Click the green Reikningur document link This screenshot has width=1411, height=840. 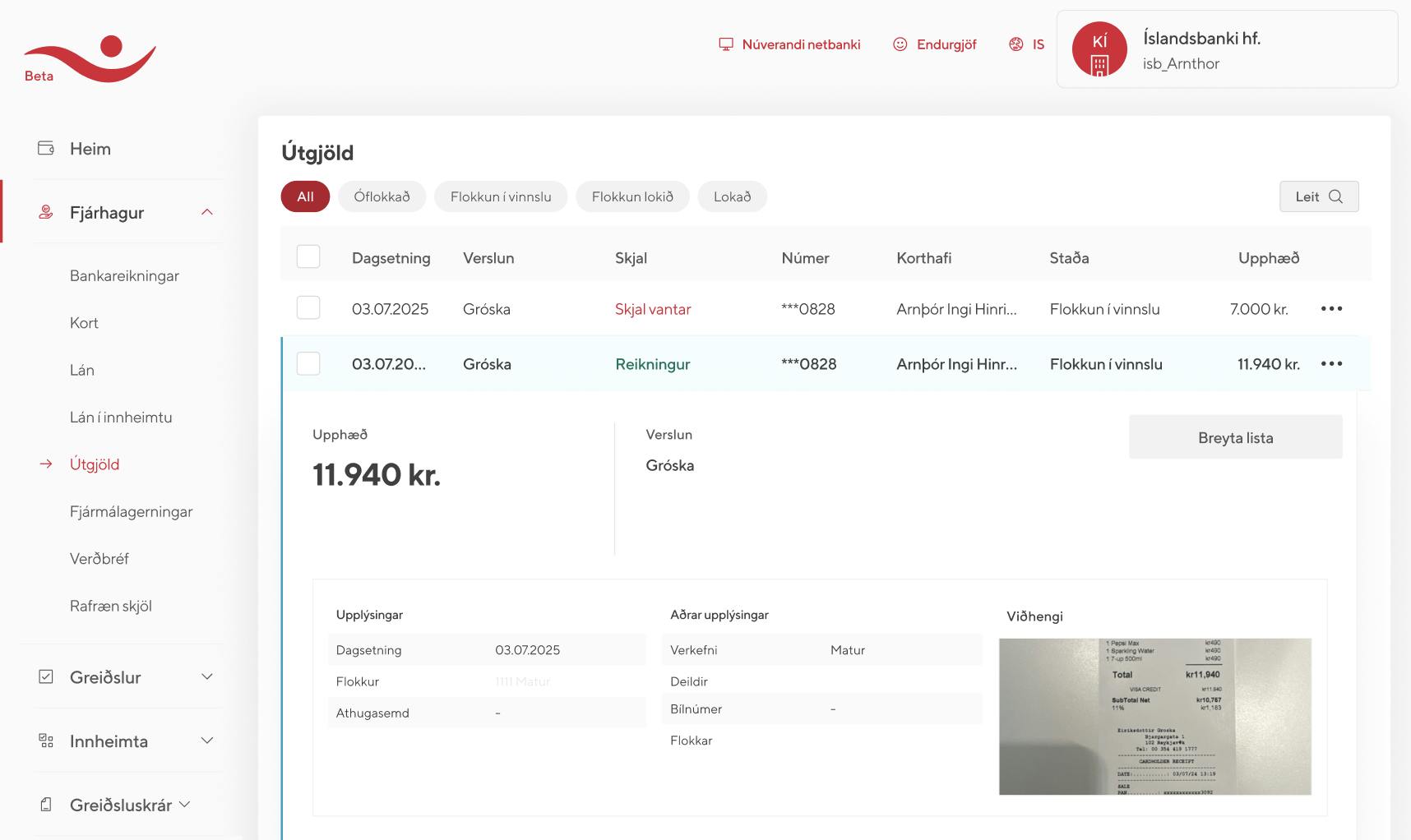tap(653, 364)
